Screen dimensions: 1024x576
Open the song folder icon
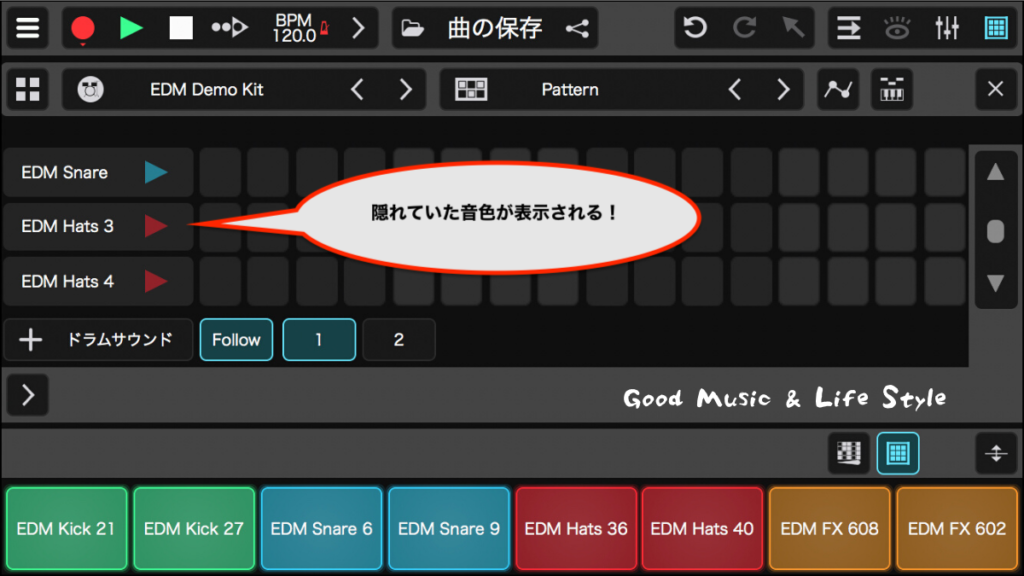pos(412,28)
